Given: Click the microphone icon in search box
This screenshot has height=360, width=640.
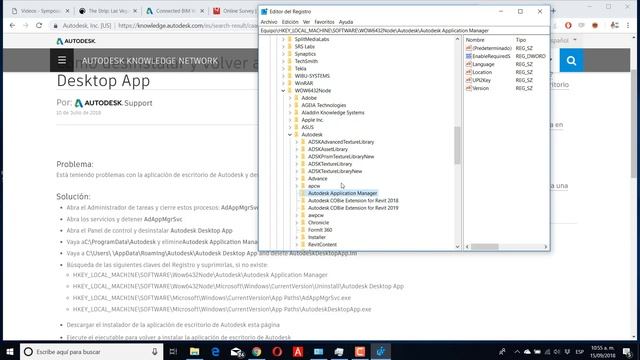Looking at the screenshot, I should point(155,351).
